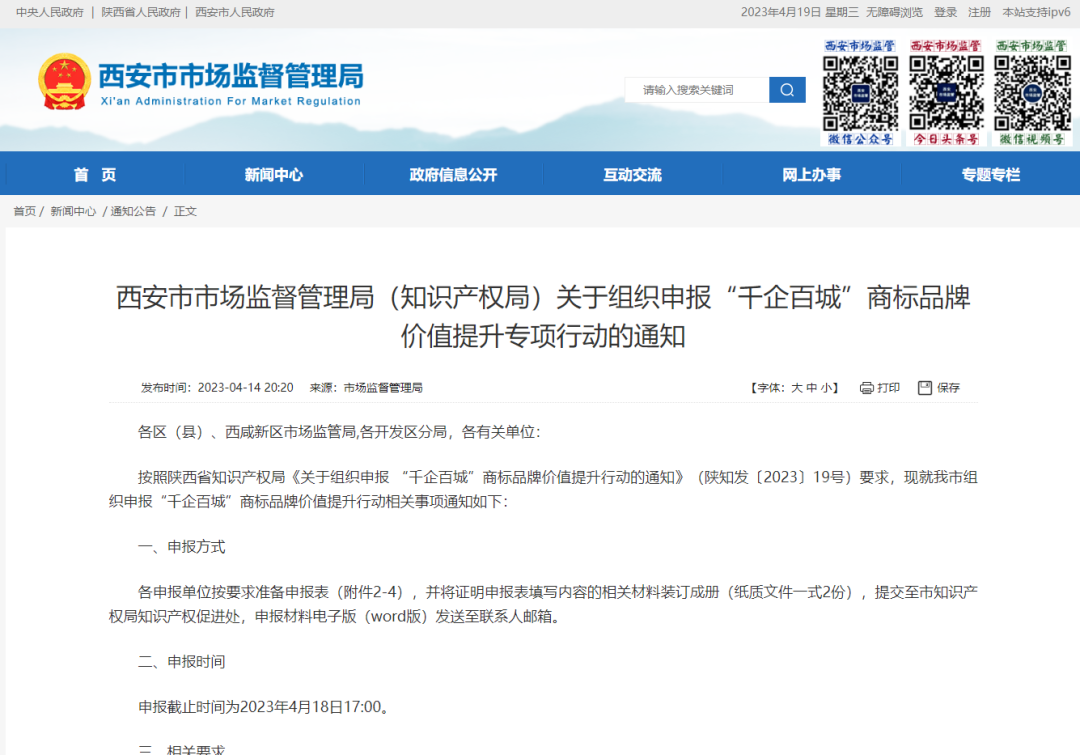Open the 通知公告 breadcrumb link
The height and width of the screenshot is (755, 1080).
coord(132,211)
